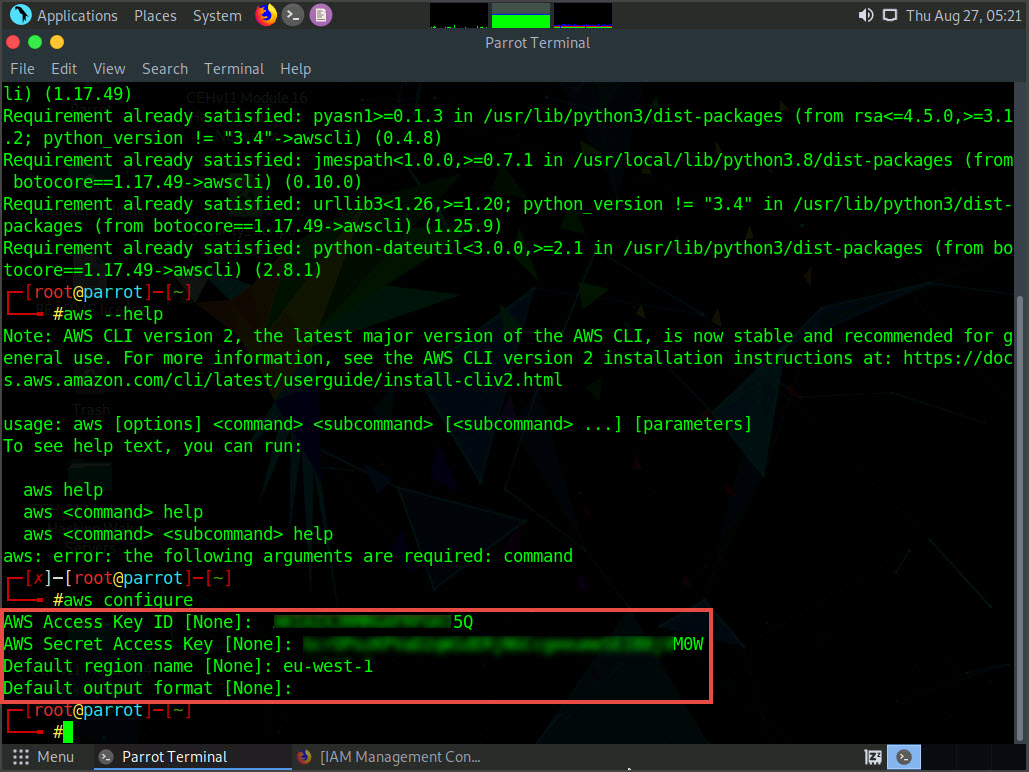Click the Menu button in bottom panel
Screen dimensions: 1029x772
43,757
